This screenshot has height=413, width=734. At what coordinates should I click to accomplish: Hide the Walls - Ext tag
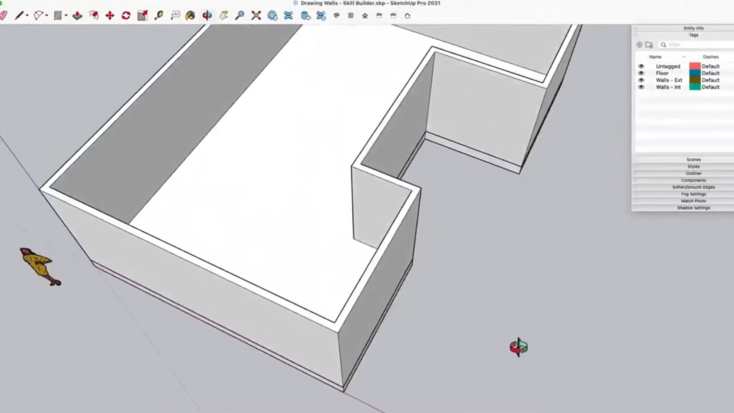(x=641, y=80)
